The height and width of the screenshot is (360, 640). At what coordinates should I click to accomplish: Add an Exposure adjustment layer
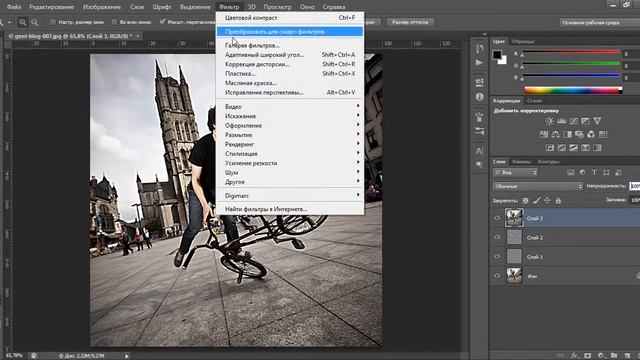(x=585, y=121)
